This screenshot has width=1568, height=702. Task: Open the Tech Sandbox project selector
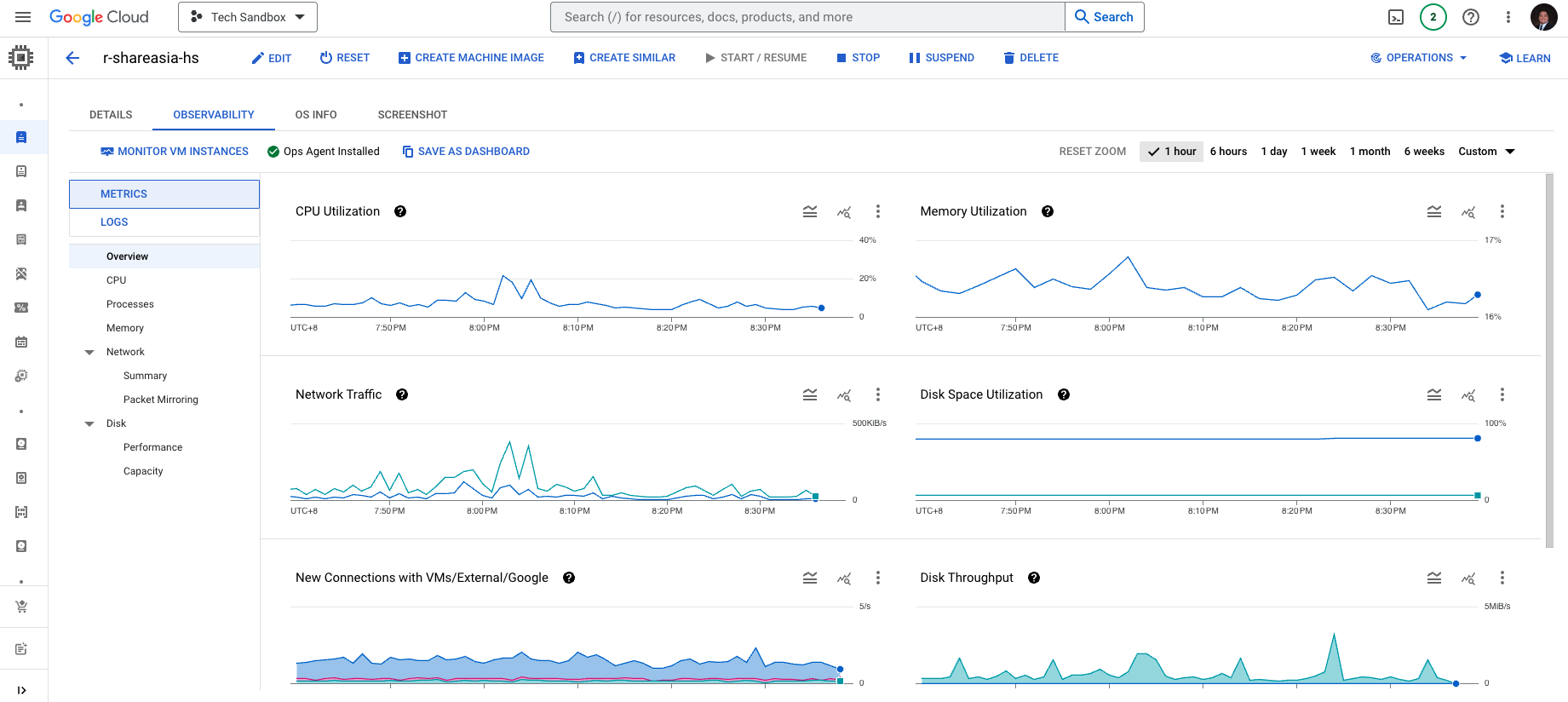click(x=247, y=17)
